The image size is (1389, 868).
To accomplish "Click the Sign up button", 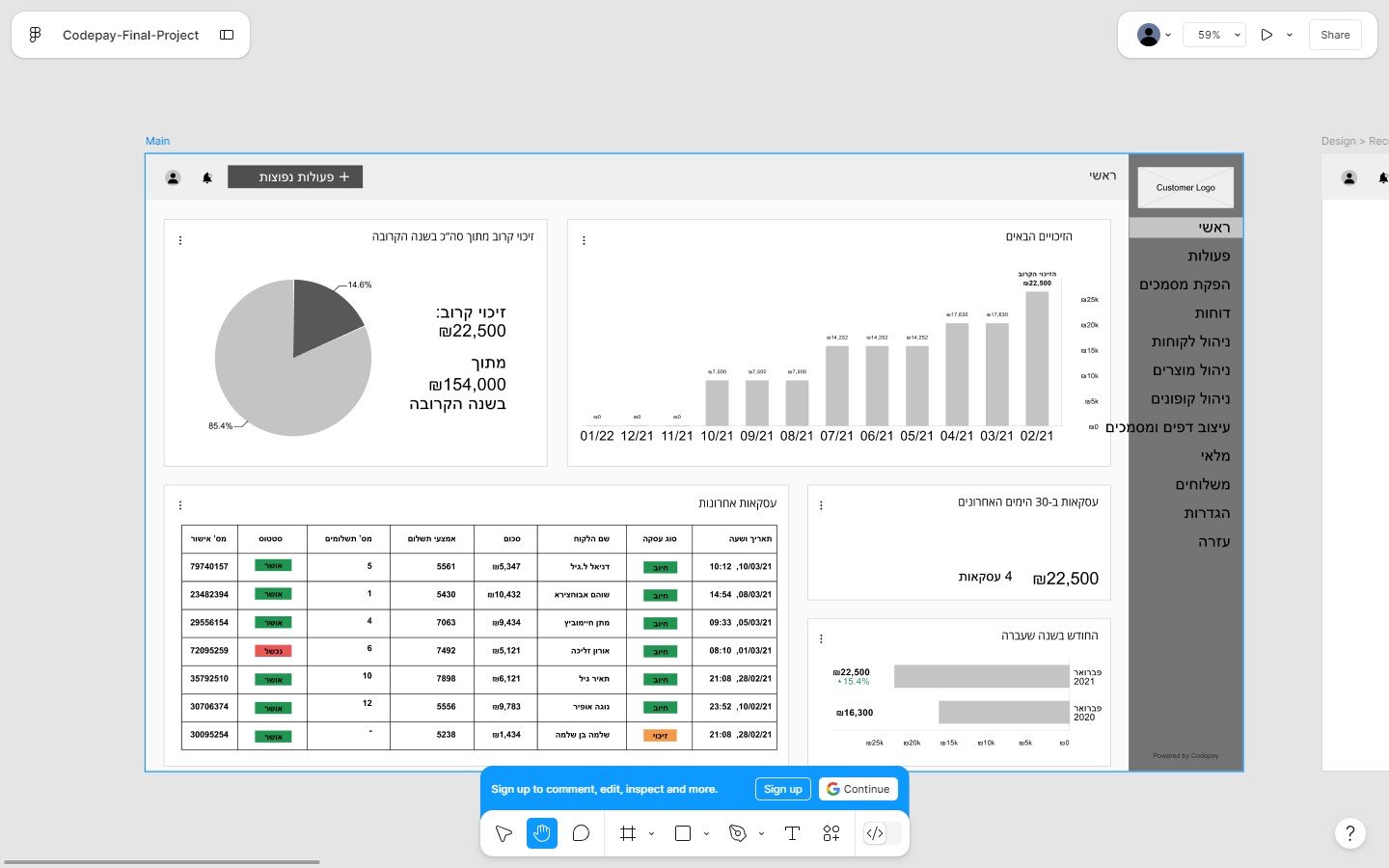I will coord(782,789).
